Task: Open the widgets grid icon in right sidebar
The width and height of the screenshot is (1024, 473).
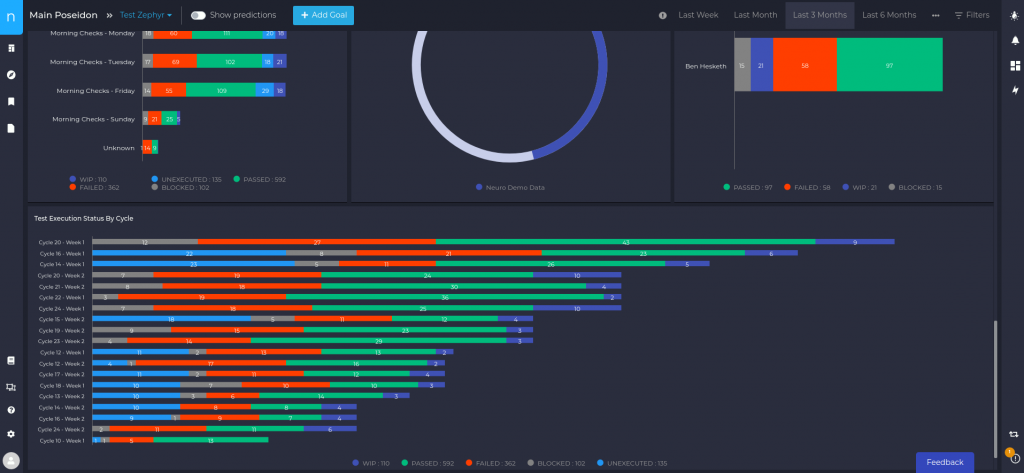Action: pos(1015,65)
